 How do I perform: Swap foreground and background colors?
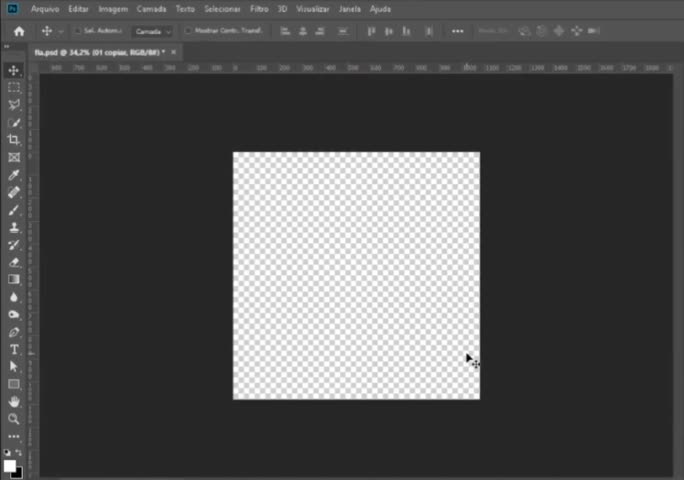tap(18, 453)
